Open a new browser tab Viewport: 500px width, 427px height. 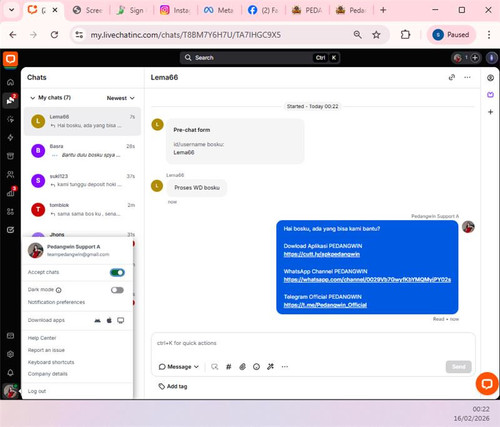click(383, 10)
